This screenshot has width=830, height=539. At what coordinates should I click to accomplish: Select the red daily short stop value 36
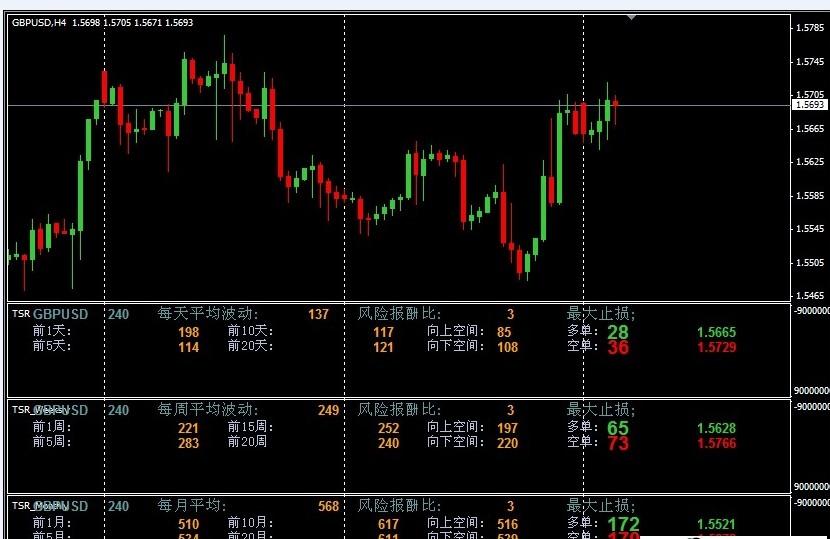coord(618,347)
